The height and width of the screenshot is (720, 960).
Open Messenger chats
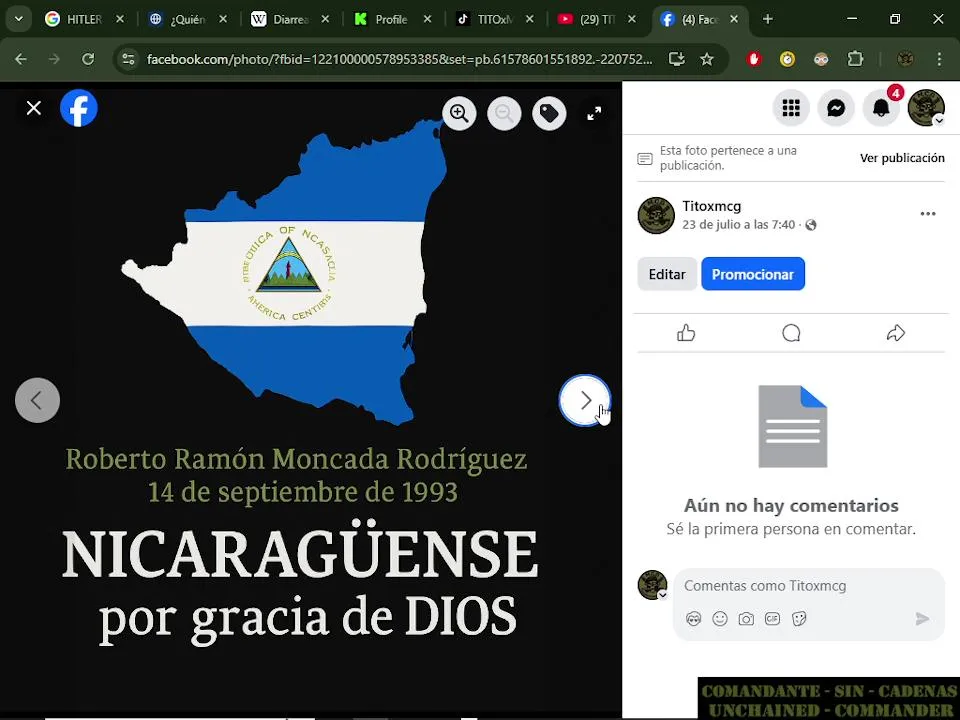(836, 108)
